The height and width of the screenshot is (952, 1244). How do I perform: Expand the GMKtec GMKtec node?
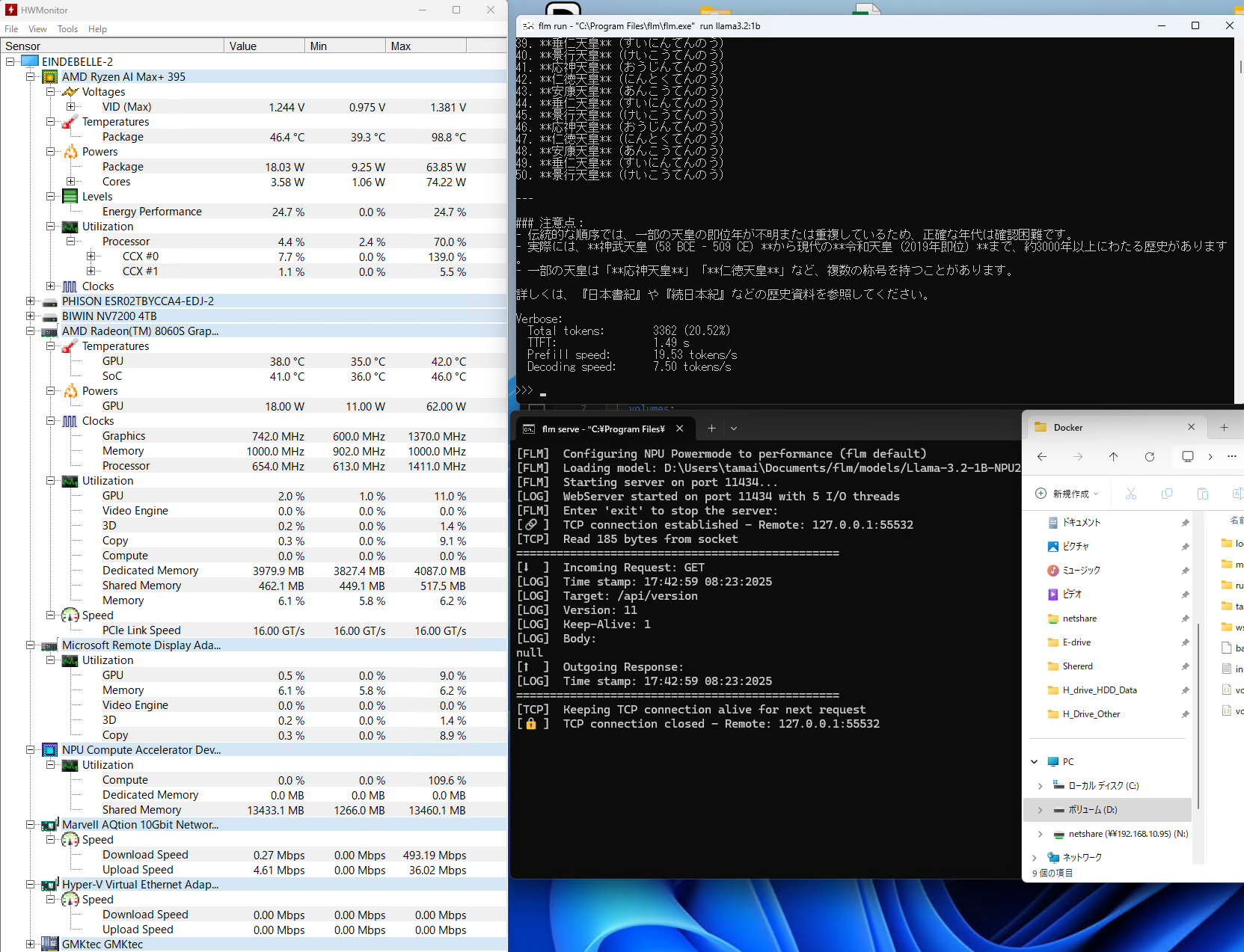coord(30,944)
